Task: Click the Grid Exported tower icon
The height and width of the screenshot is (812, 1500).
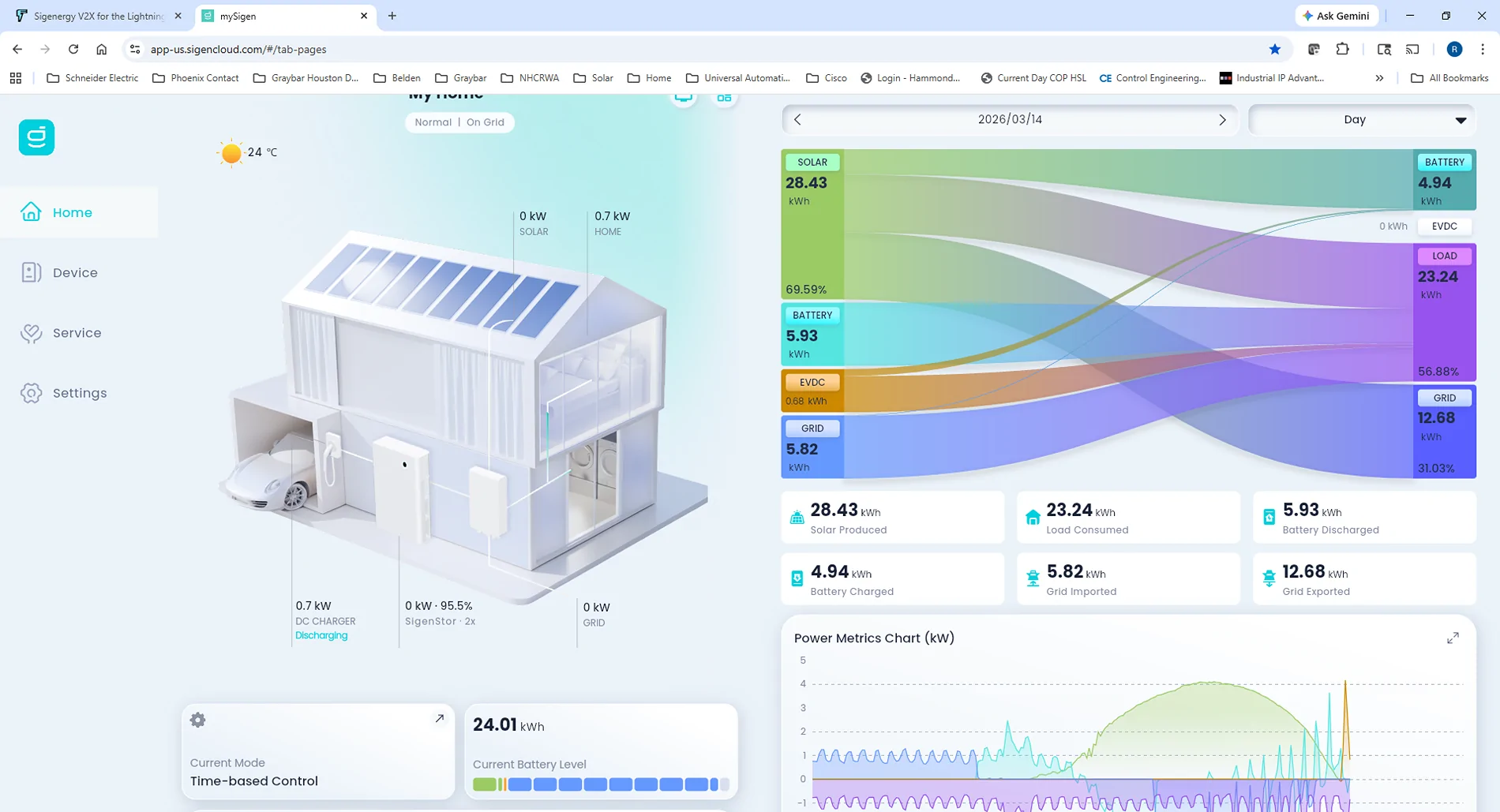Action: coord(1269,578)
